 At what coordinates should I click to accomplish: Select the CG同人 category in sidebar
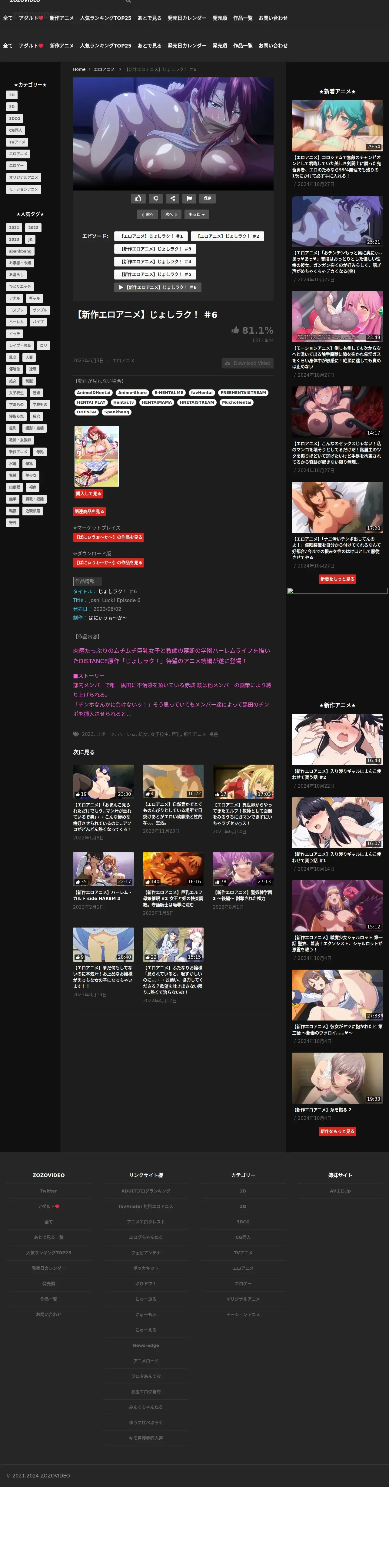pyautogui.click(x=16, y=130)
